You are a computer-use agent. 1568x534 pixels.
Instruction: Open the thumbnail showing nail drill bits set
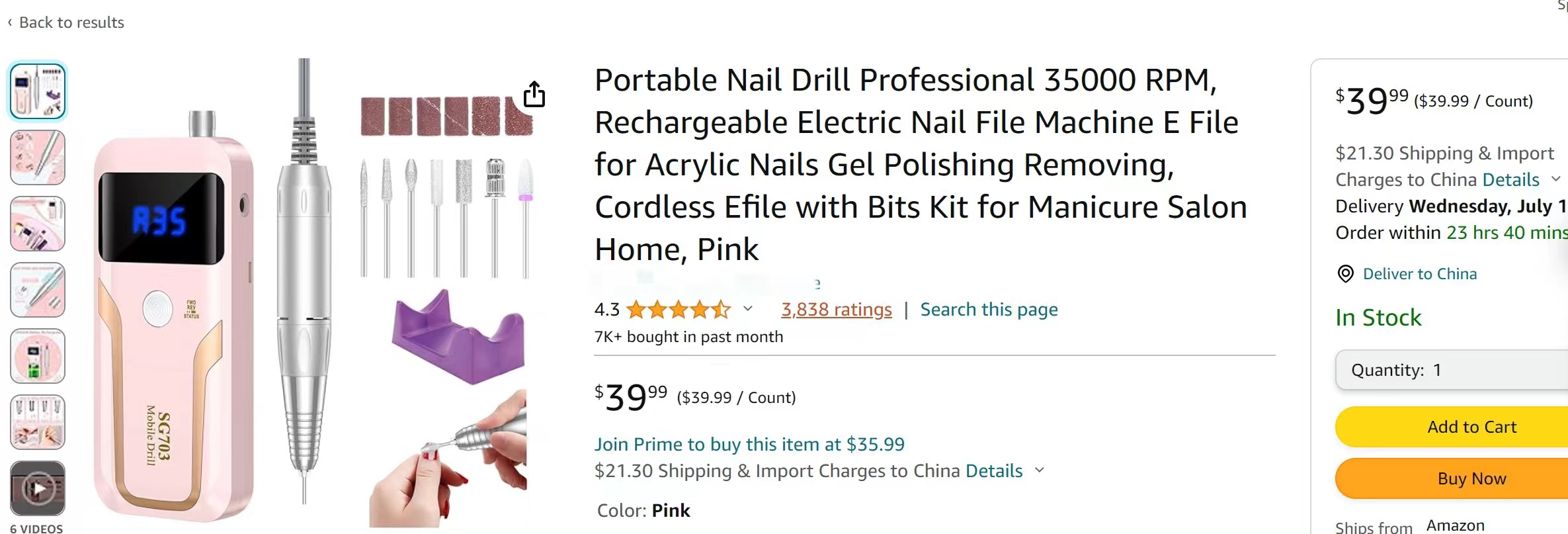coord(36,422)
